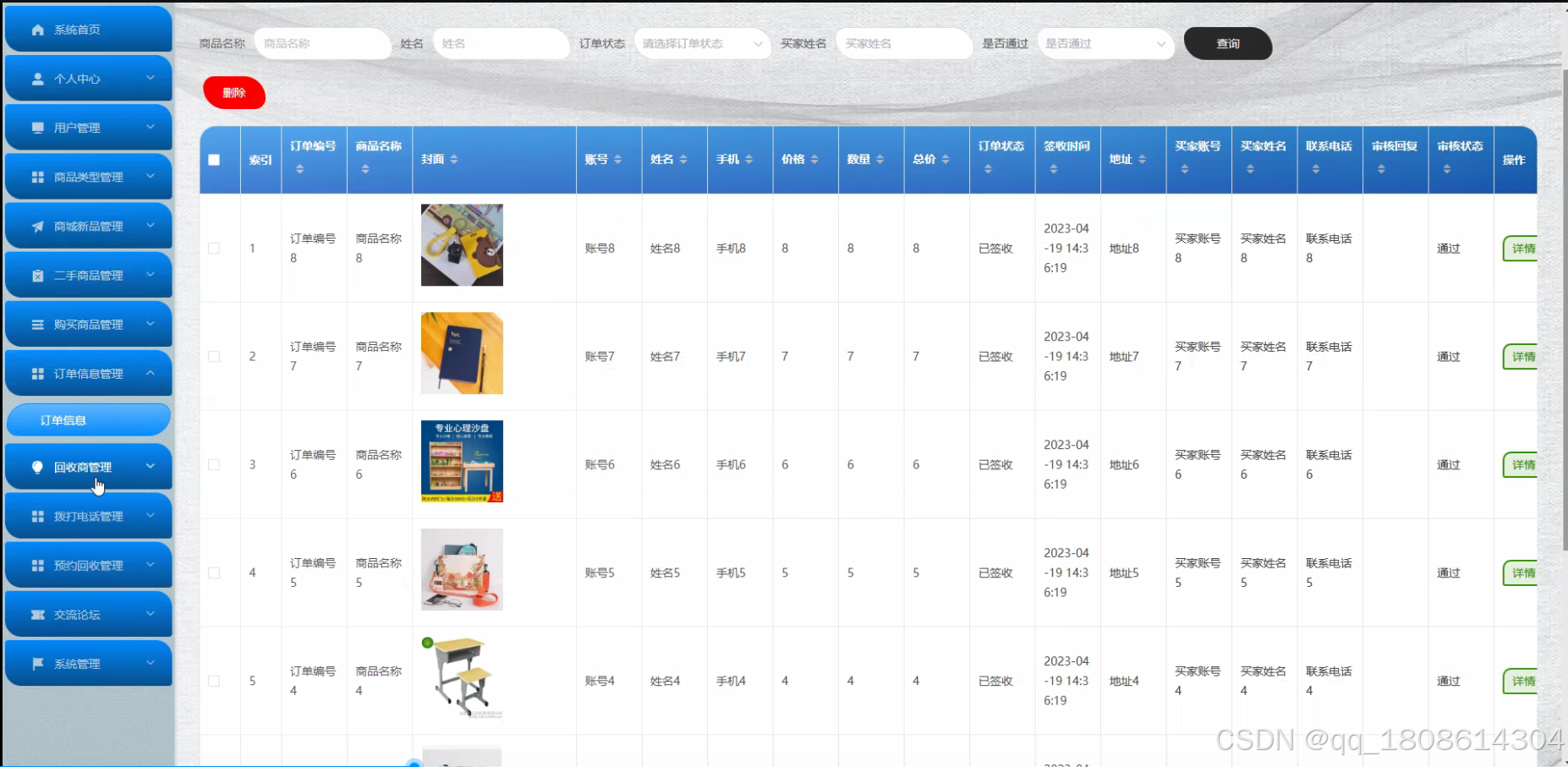Check the row for 订单编号6
Image resolution: width=1568 pixels, height=767 pixels.
pos(214,465)
